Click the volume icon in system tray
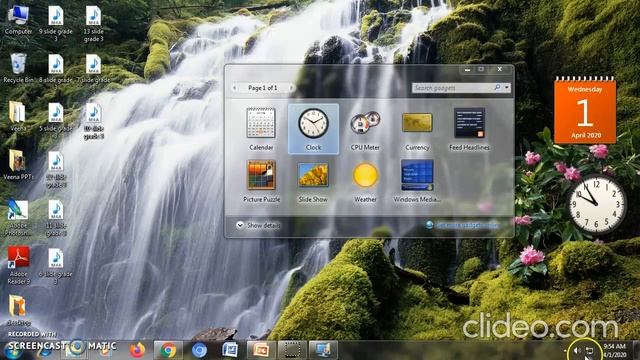Screen dimensions: 640x360 577,351
